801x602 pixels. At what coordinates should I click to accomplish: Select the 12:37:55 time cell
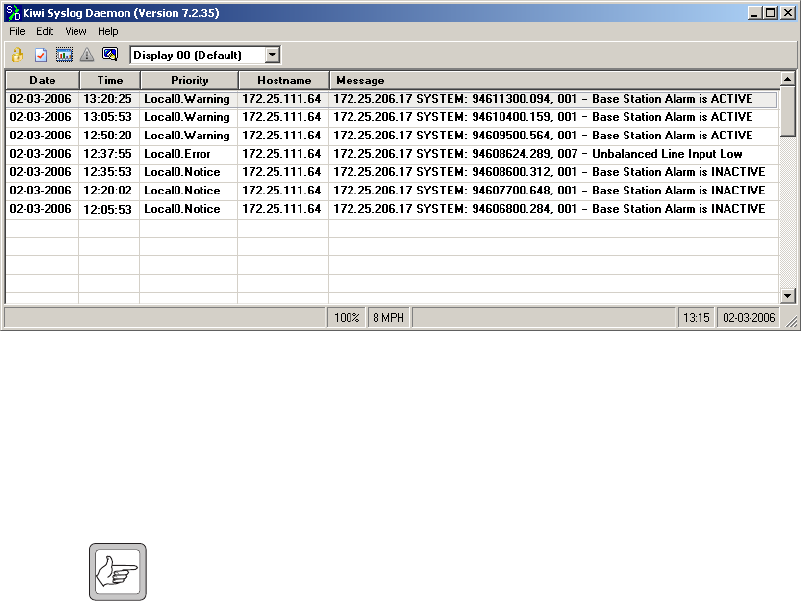tap(109, 154)
